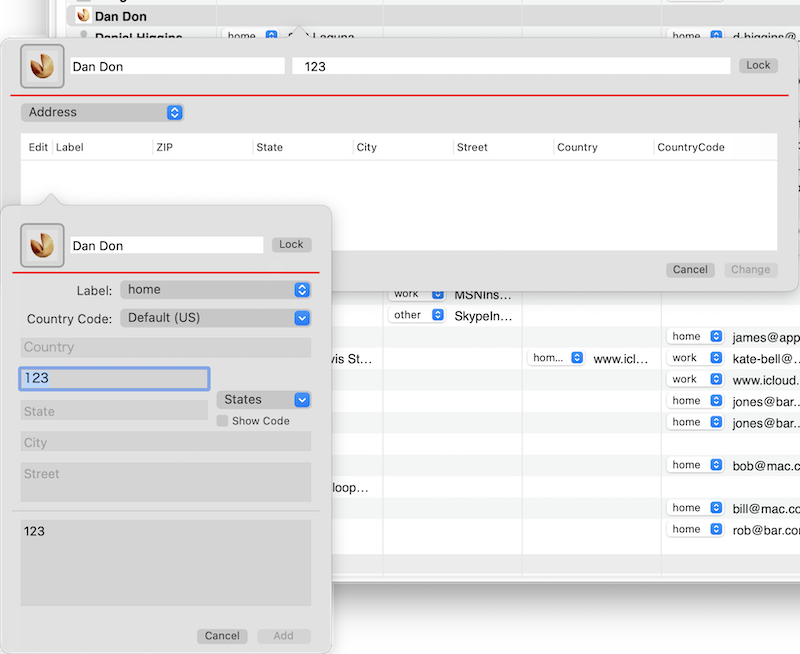Click Lock button in the add-address popover
800x654 pixels.
coord(291,244)
